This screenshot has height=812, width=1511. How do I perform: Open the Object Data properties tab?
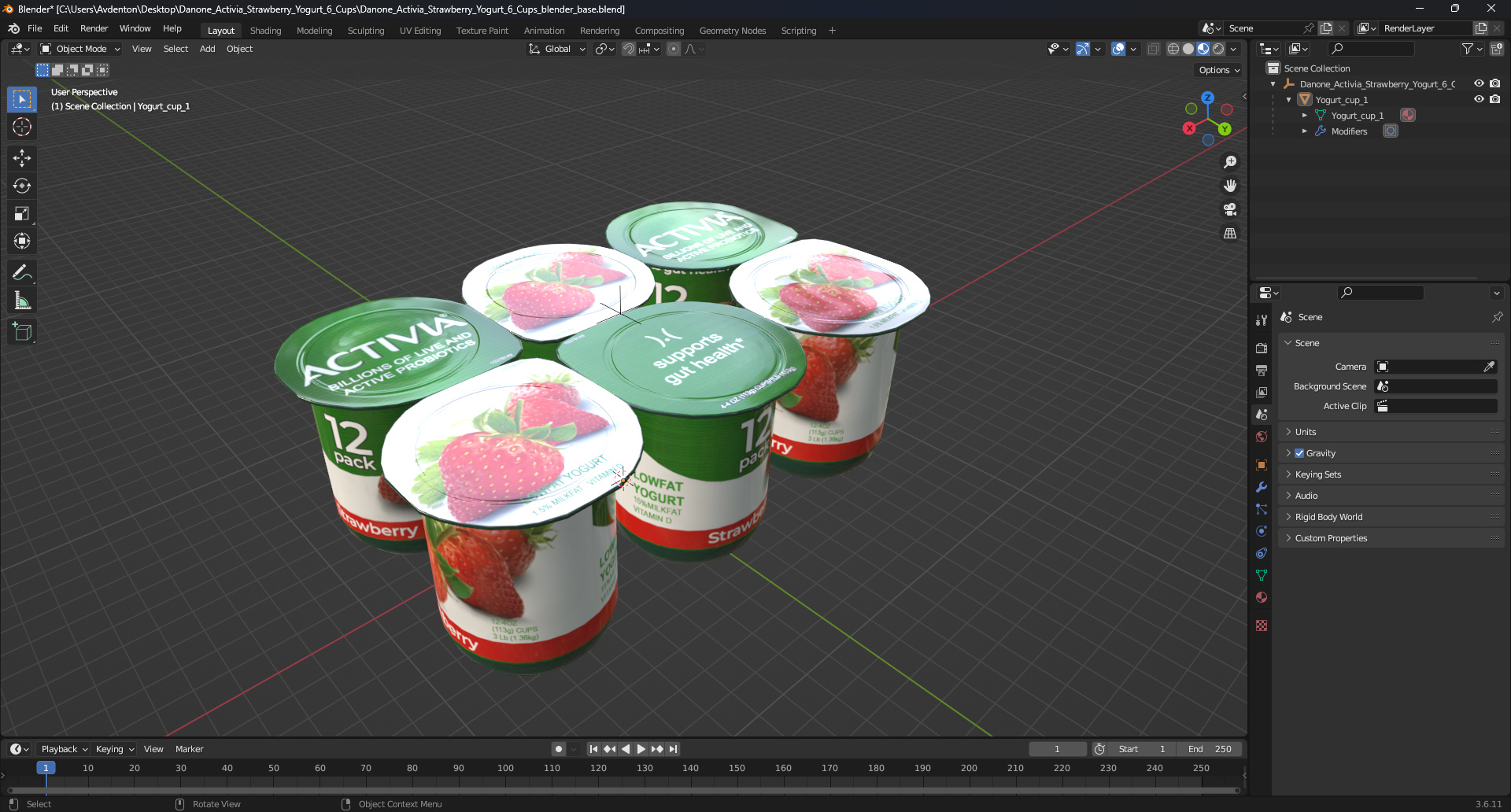coord(1262,575)
